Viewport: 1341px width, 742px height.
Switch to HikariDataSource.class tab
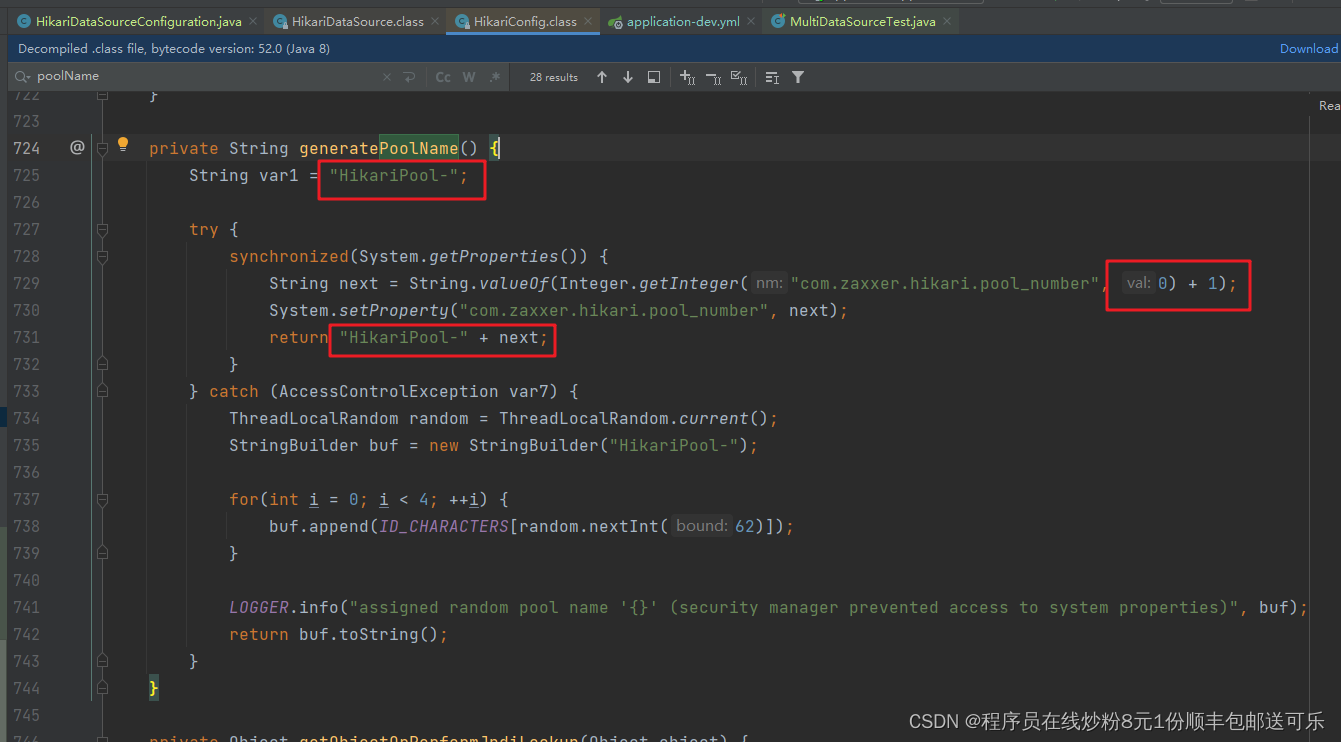[x=357, y=21]
